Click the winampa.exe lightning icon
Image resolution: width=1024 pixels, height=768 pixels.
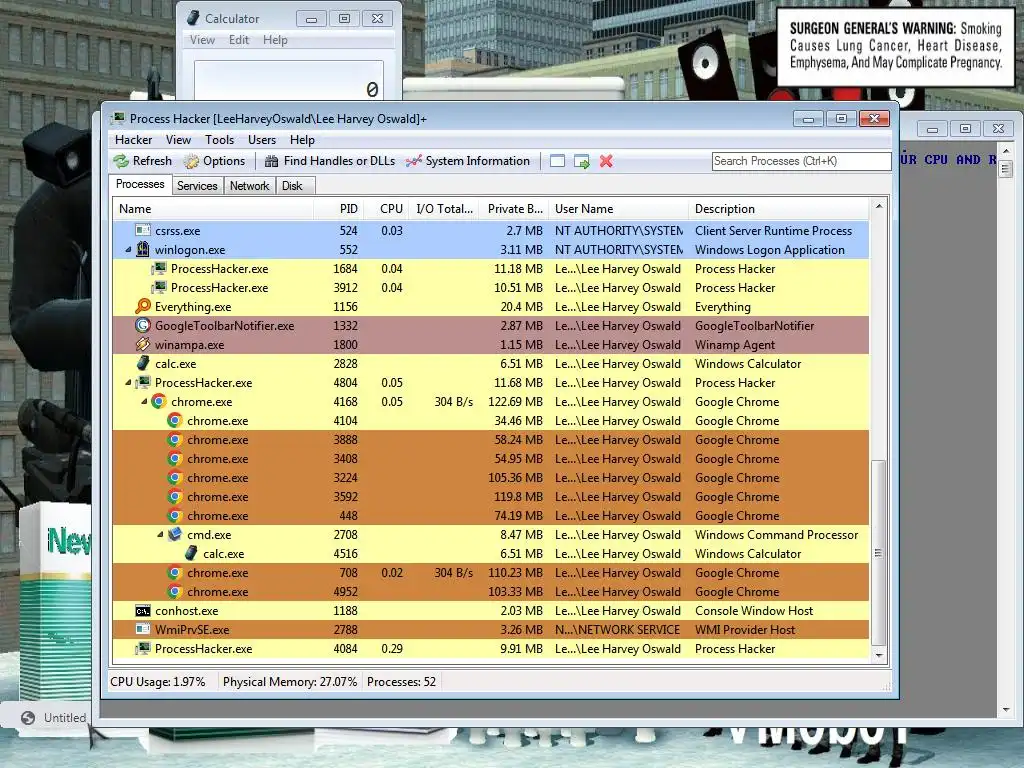pos(142,344)
